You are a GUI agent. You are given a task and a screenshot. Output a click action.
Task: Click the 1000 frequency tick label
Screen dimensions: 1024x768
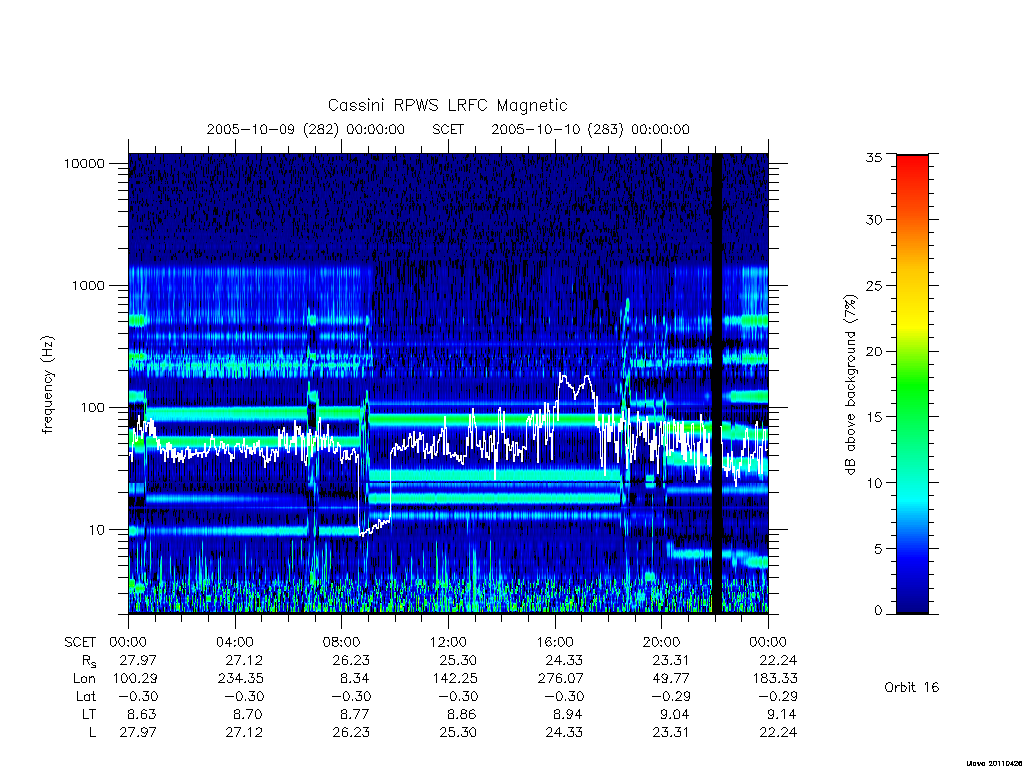coord(88,286)
